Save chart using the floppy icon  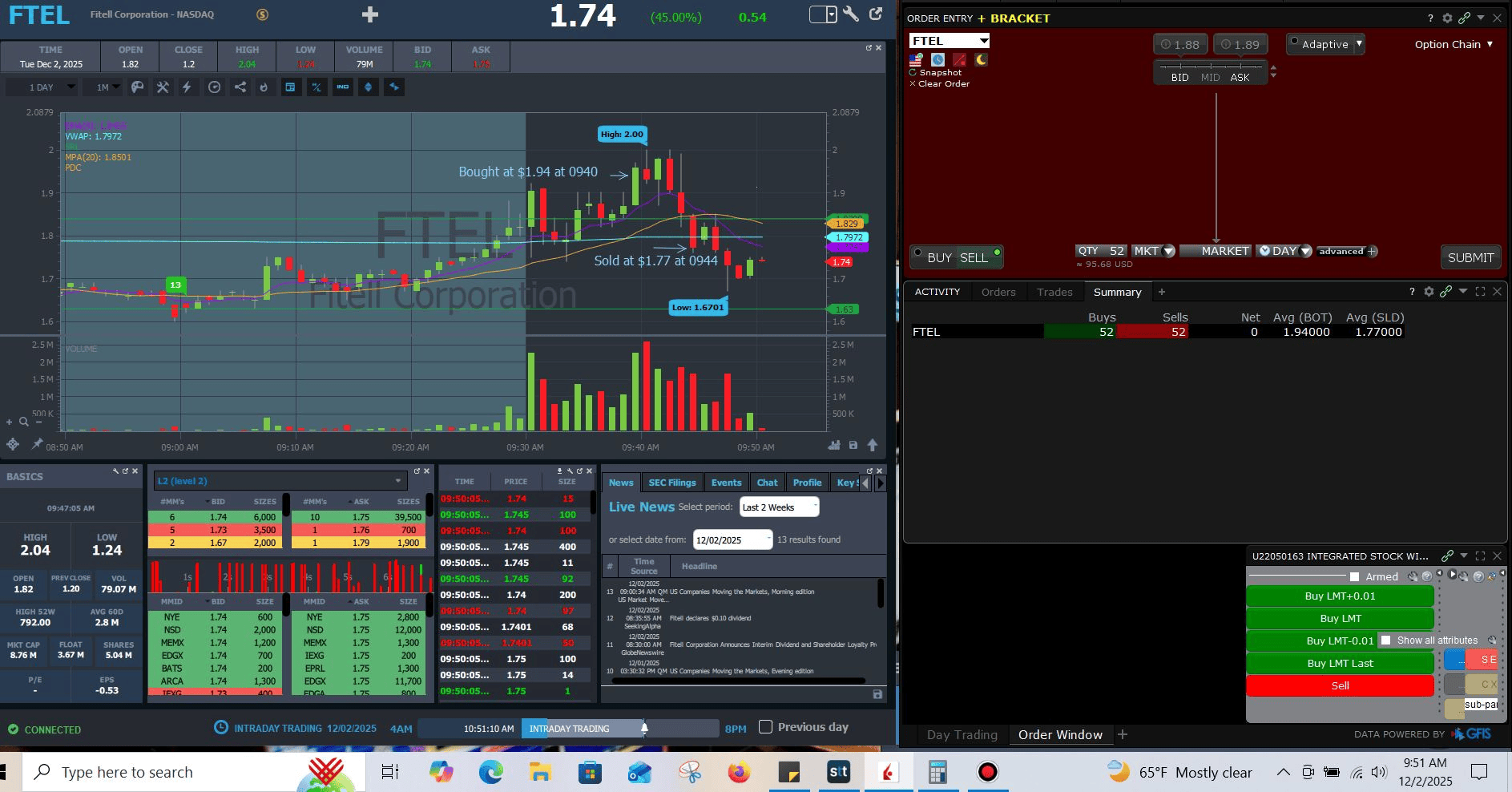tap(853, 445)
